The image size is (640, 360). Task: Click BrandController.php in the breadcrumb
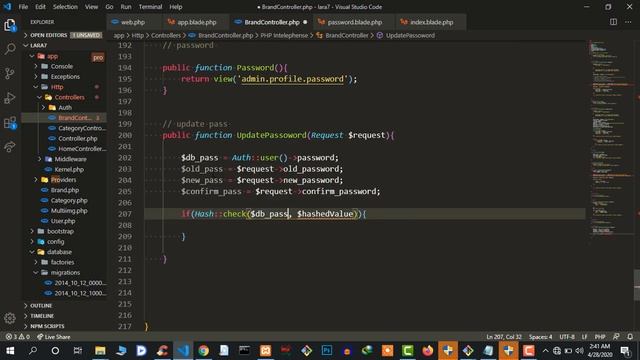225,36
